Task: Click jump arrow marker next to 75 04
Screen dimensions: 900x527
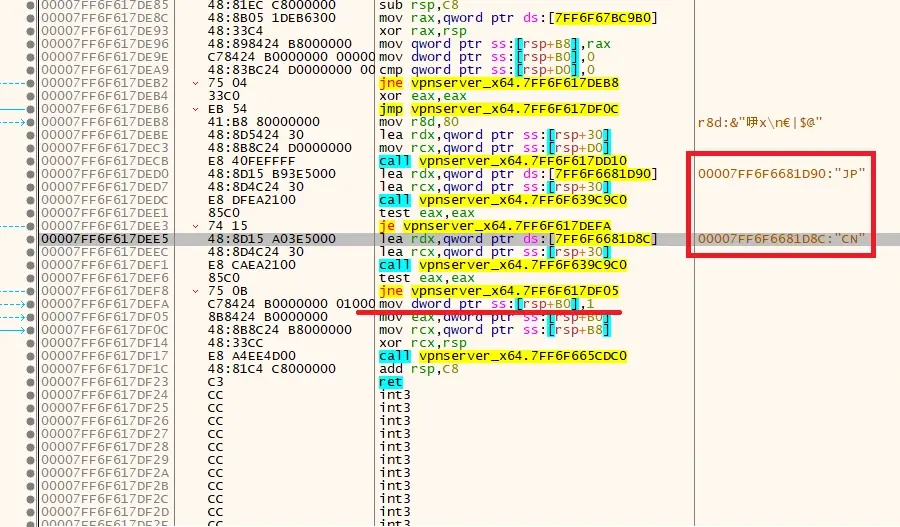Action: pyautogui.click(x=196, y=83)
